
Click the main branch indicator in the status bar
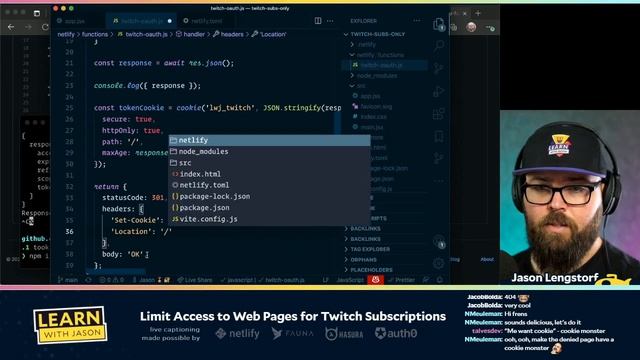(x=68, y=280)
